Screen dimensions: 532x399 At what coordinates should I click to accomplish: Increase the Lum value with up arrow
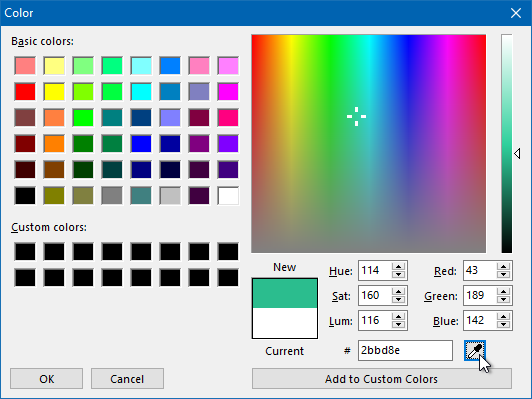pos(398,317)
